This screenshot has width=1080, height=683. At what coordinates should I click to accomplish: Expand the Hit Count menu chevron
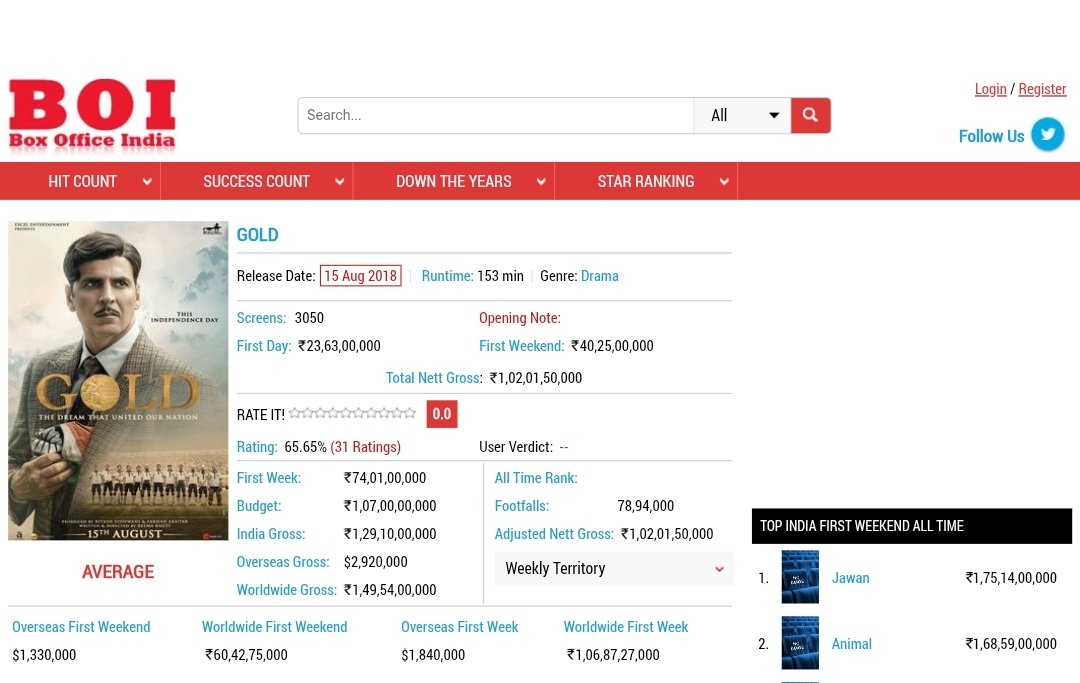coord(147,182)
